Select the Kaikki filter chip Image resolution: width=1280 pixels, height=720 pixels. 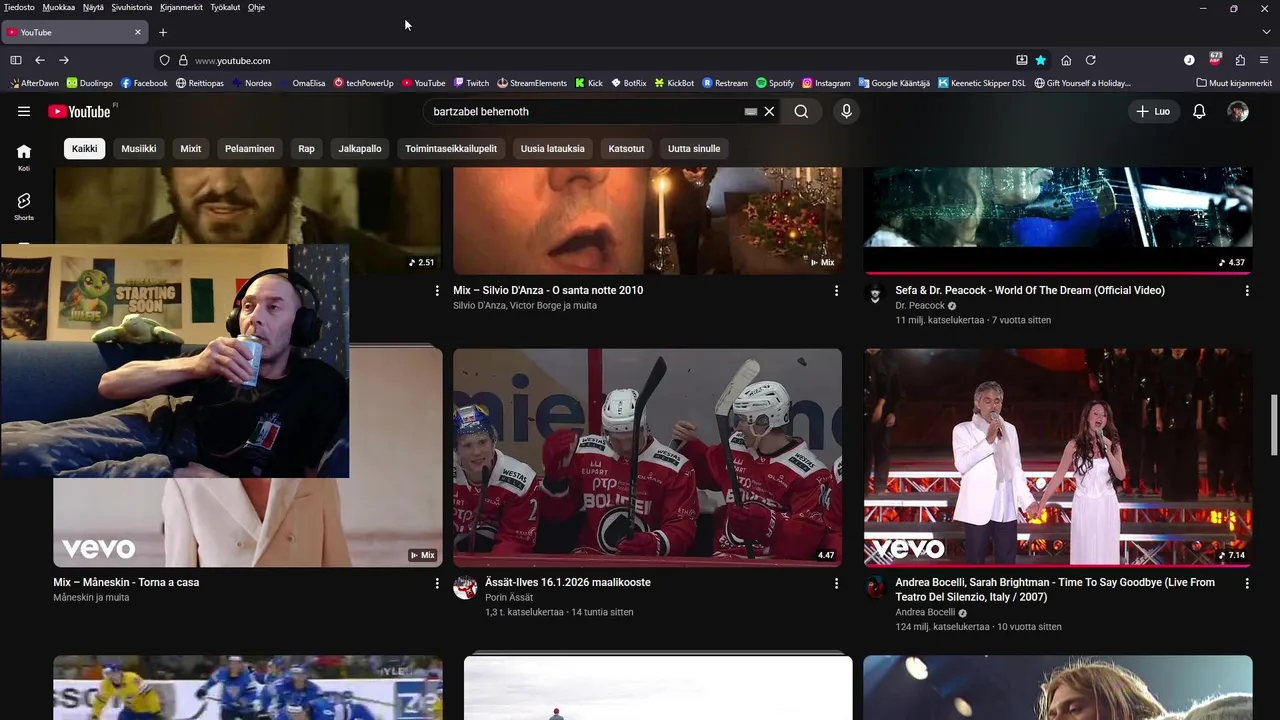pyautogui.click(x=85, y=149)
